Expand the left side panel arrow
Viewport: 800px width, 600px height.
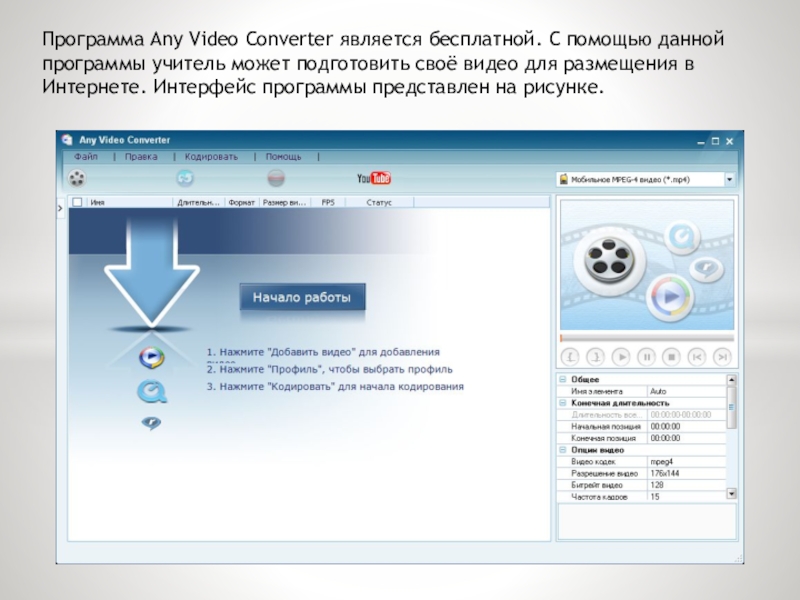60,208
